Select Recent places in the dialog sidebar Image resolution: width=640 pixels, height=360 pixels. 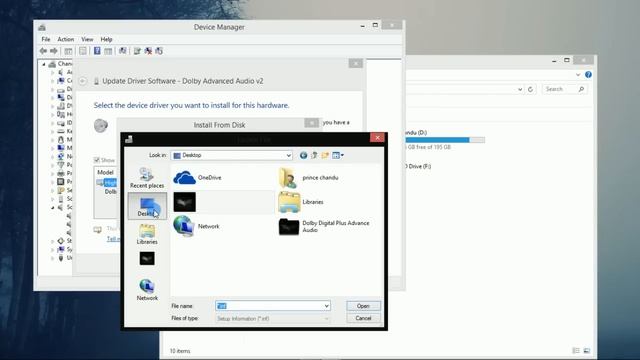click(147, 178)
